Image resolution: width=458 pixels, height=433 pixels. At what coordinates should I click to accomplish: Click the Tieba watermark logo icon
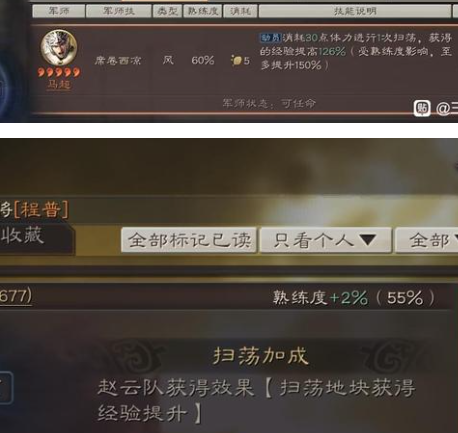click(422, 108)
